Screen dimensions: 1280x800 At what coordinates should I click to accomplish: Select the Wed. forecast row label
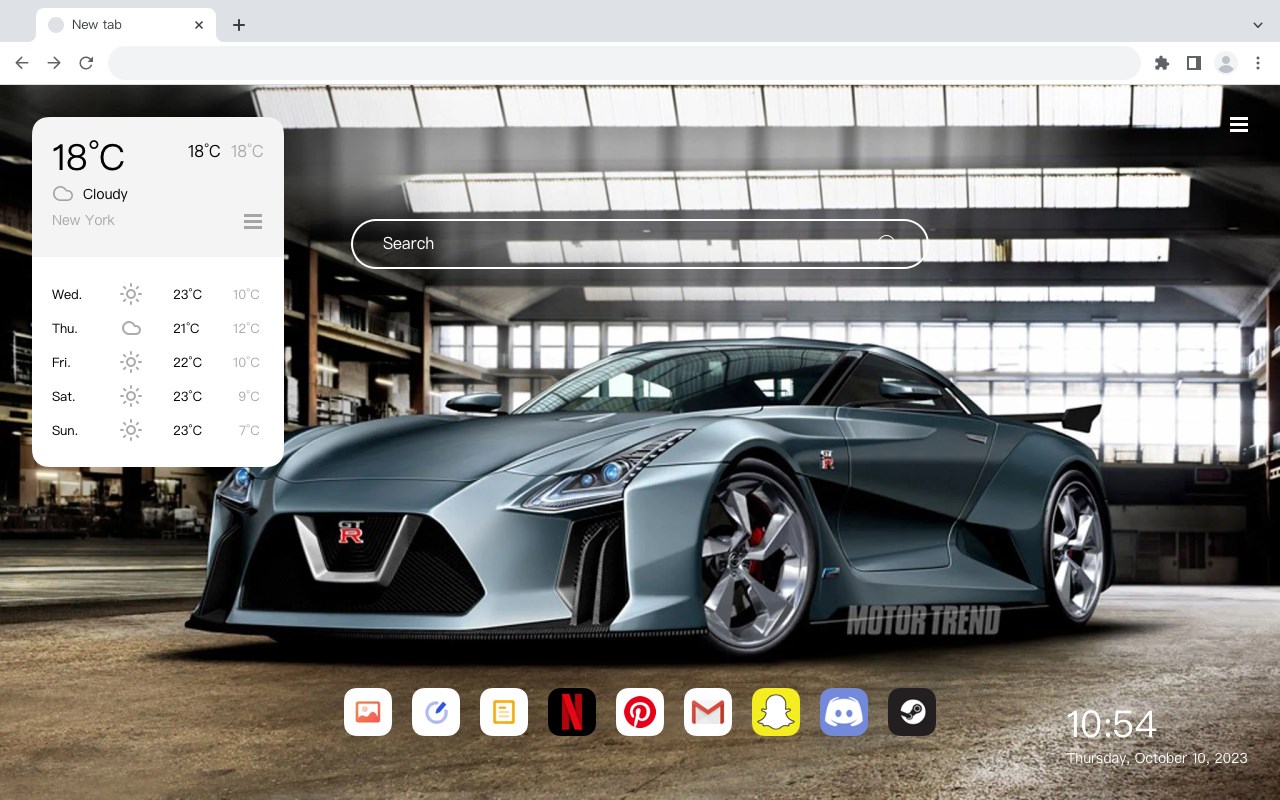tap(67, 294)
